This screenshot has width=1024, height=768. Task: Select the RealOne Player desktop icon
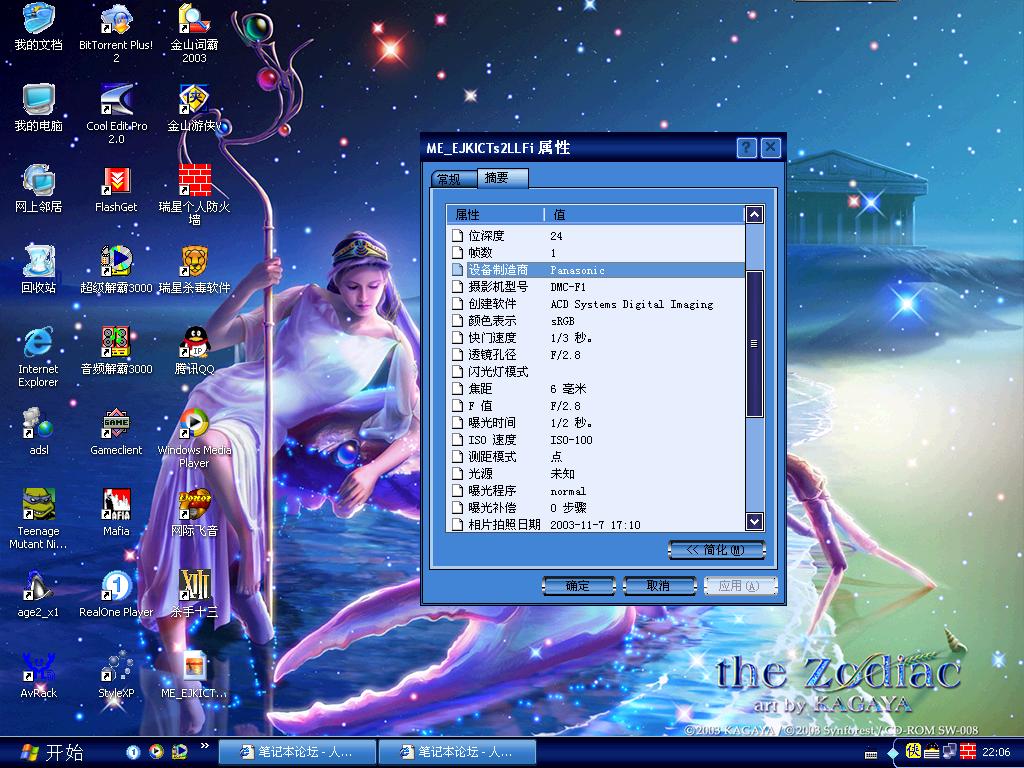pyautogui.click(x=116, y=587)
